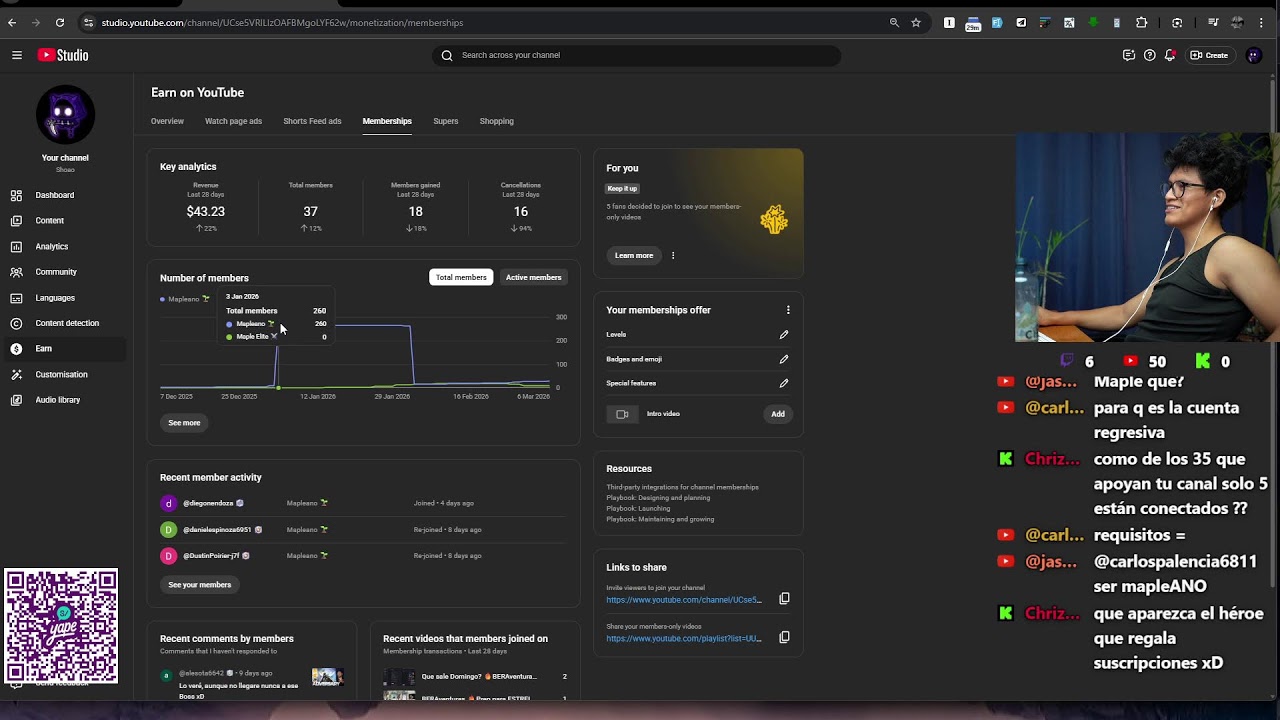Open @DustinPoirier-j7f member activity row
The width and height of the screenshot is (1280, 720).
click(363, 555)
